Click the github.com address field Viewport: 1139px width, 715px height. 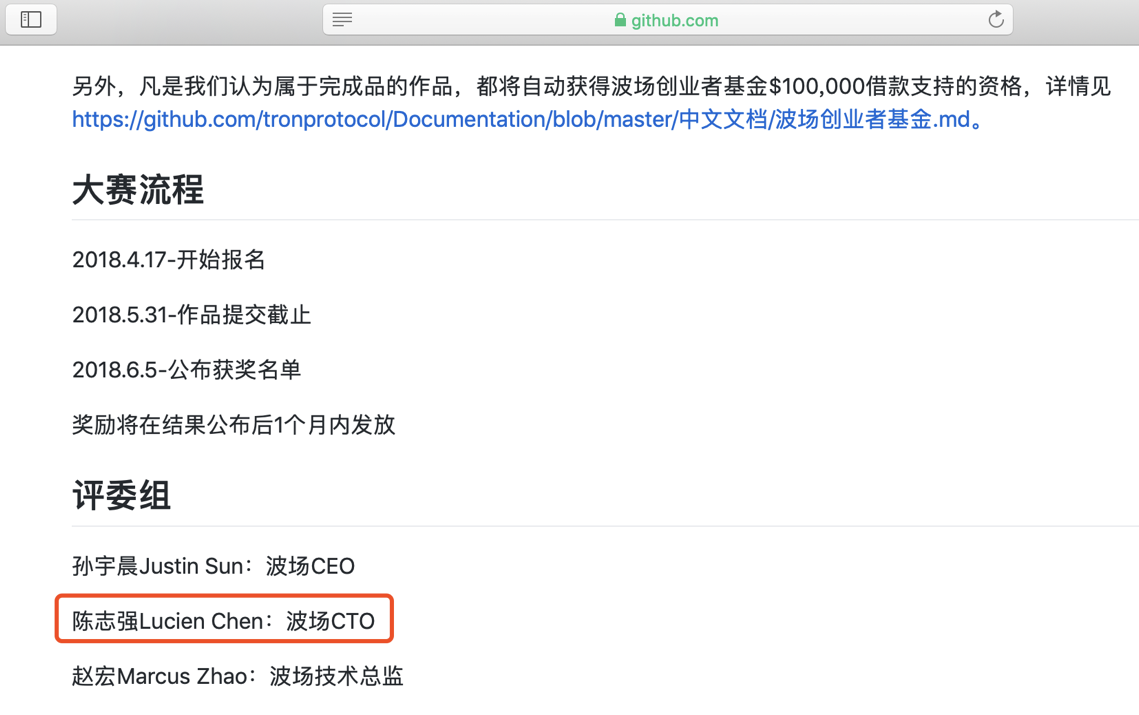[x=668, y=20]
